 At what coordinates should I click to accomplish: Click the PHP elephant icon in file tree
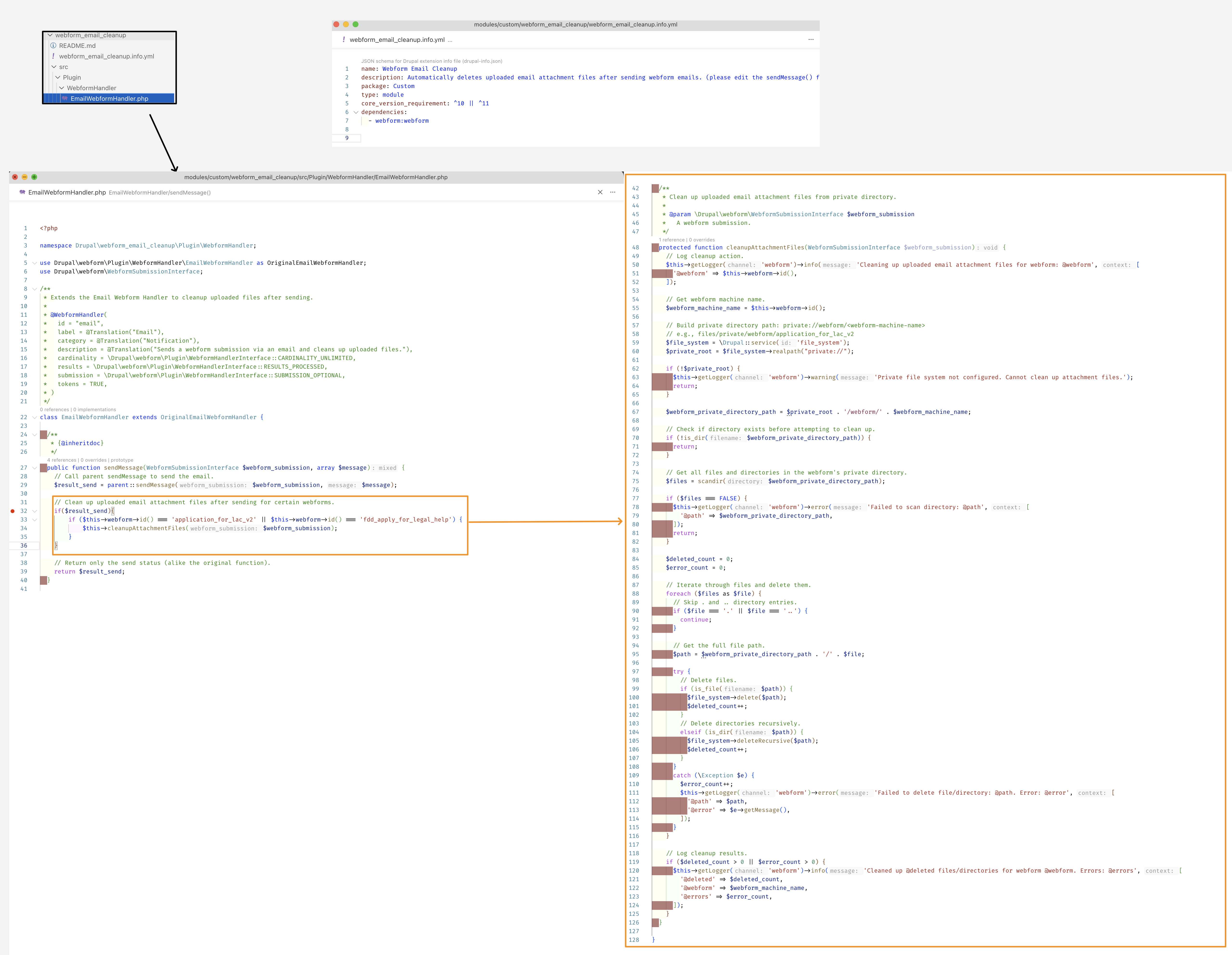[x=65, y=98]
